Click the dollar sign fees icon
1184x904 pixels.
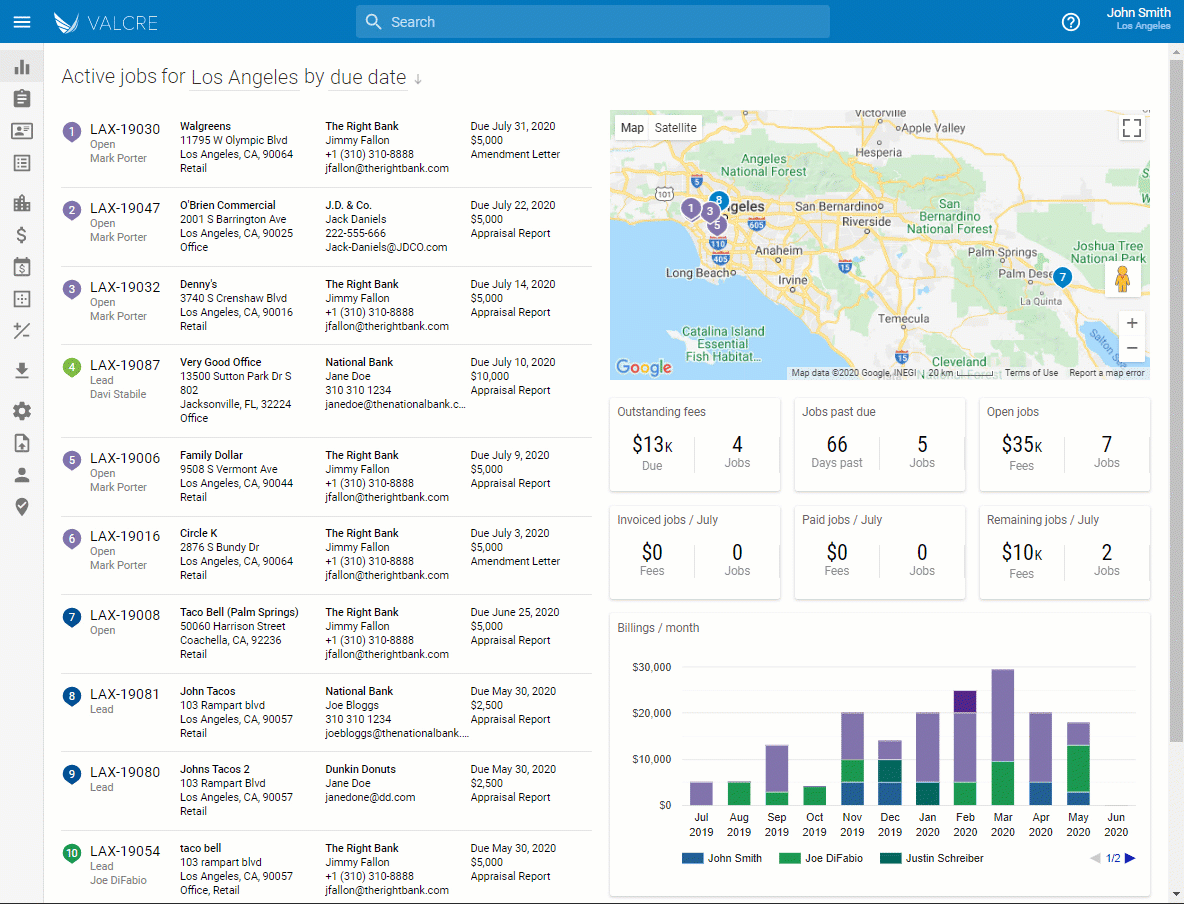pos(22,235)
